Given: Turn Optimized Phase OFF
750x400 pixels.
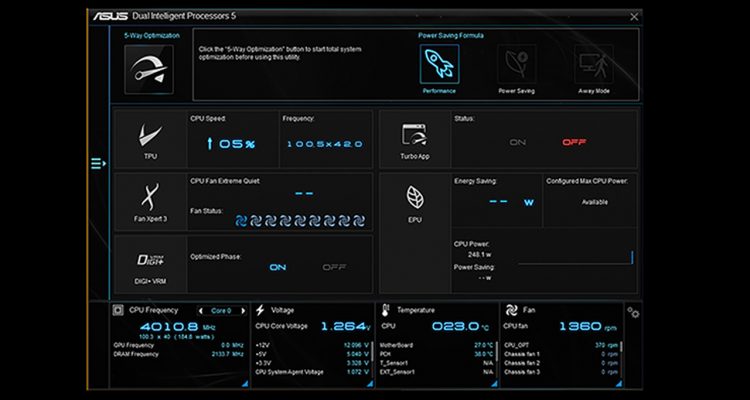Looking at the screenshot, I should [334, 267].
